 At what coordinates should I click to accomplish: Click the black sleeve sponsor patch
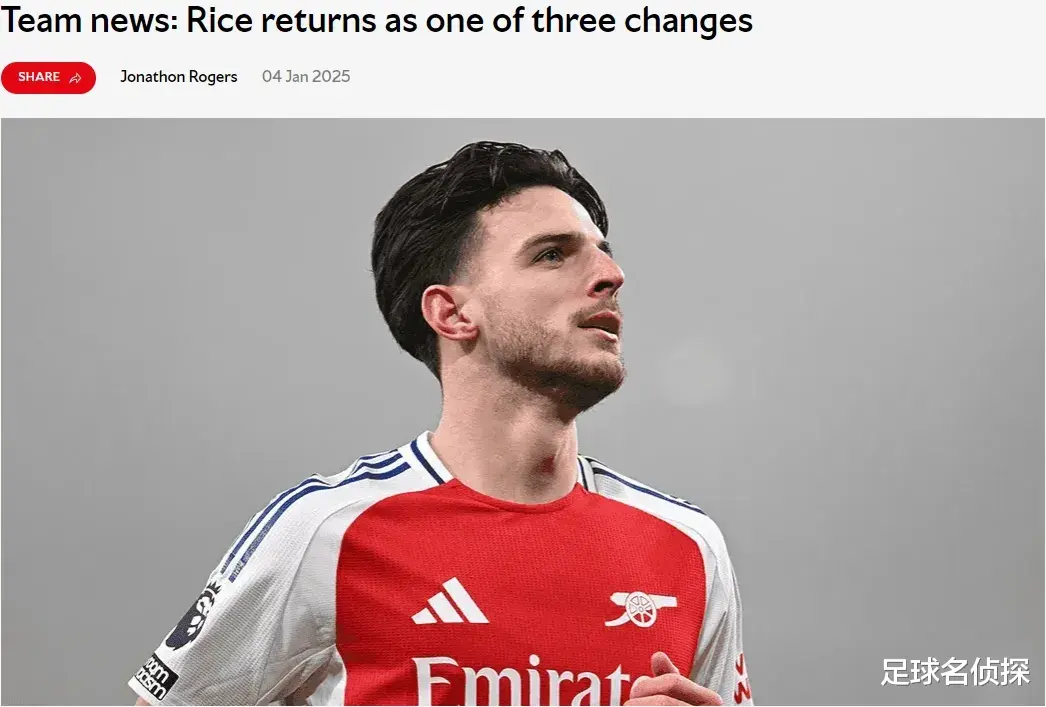[x=154, y=676]
